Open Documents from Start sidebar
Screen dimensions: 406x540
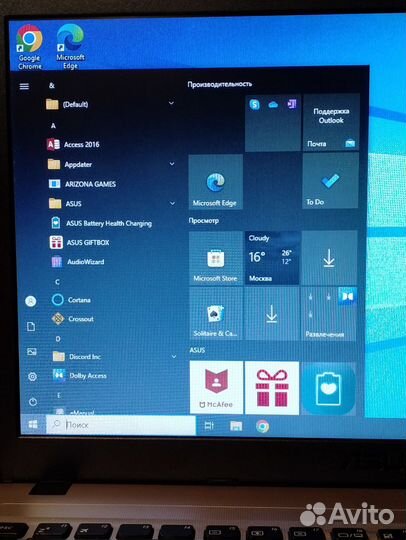[x=31, y=326]
